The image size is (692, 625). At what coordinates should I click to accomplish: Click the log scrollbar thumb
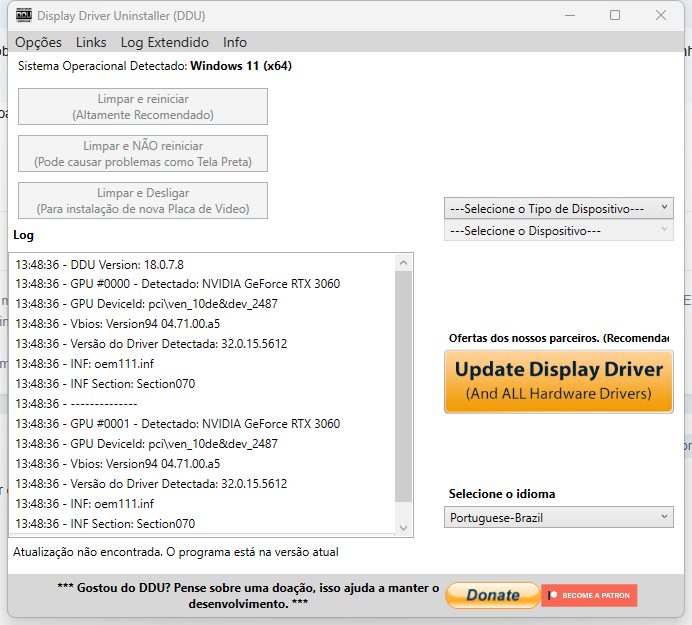click(403, 387)
